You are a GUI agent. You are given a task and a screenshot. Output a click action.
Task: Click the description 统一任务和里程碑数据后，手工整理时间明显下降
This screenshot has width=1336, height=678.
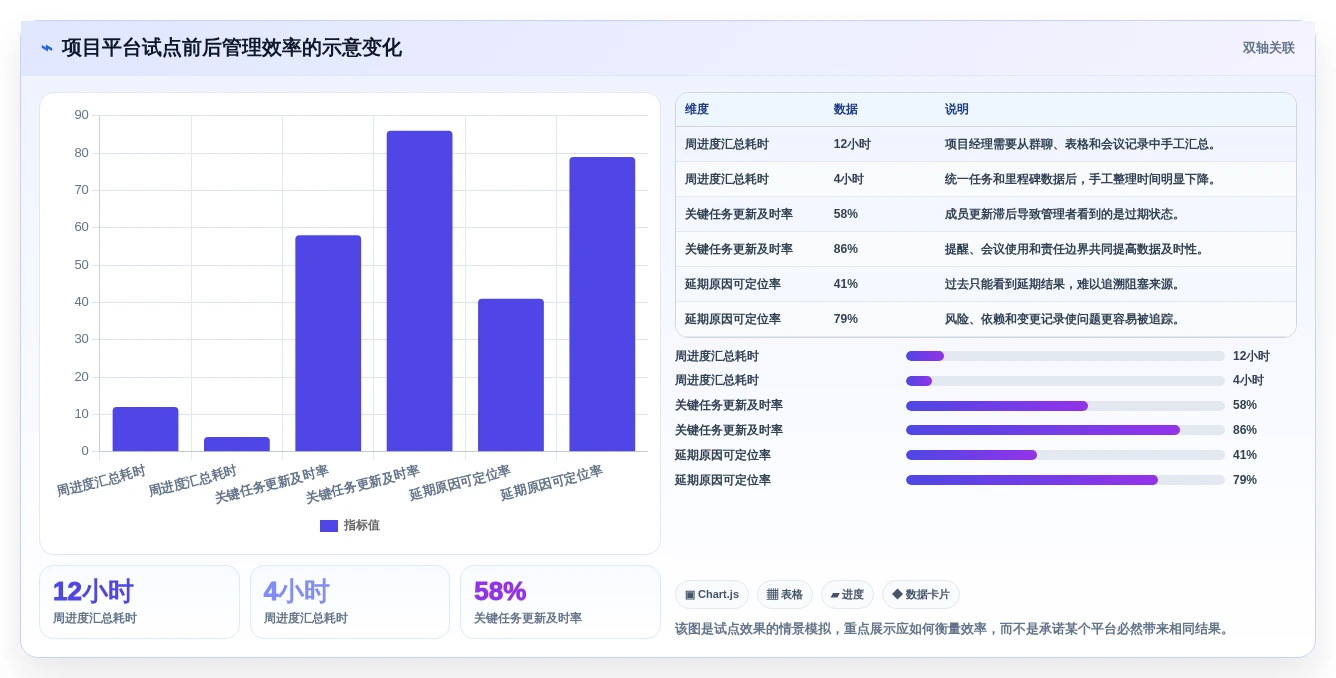[1082, 180]
